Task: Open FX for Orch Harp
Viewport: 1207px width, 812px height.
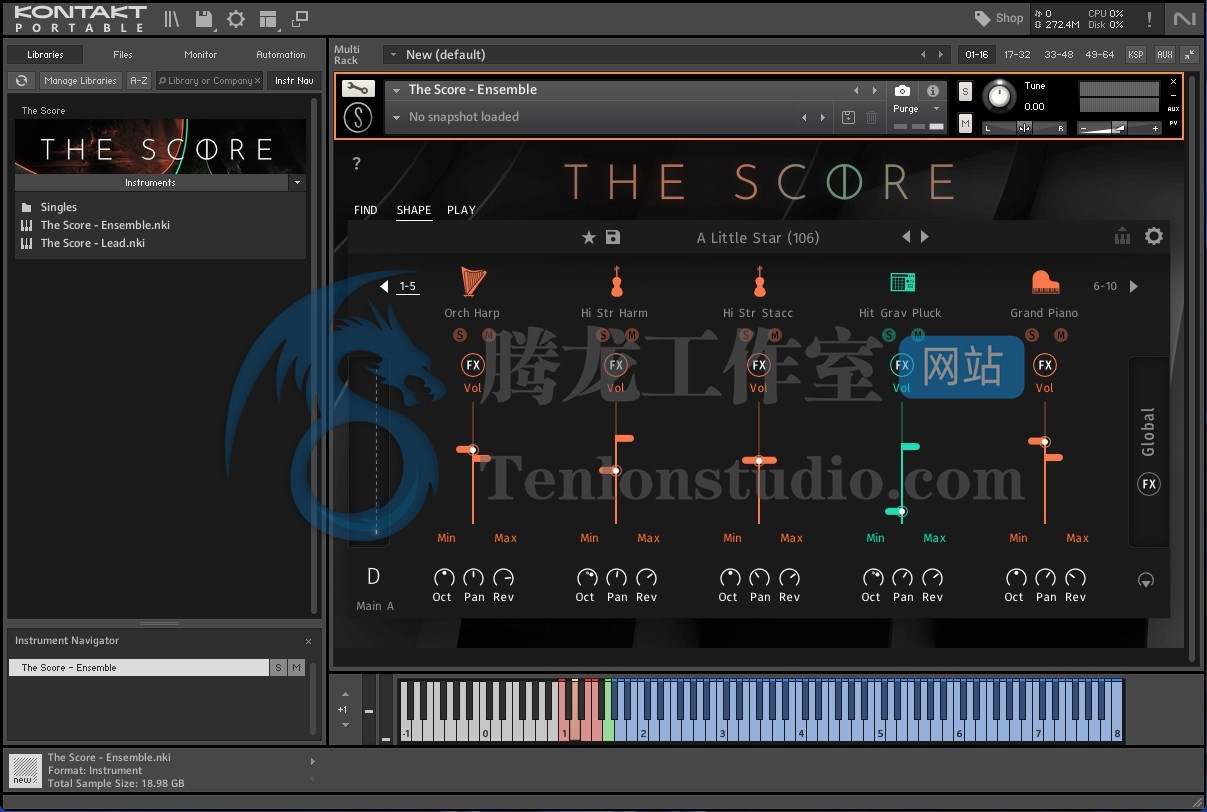Action: (473, 365)
